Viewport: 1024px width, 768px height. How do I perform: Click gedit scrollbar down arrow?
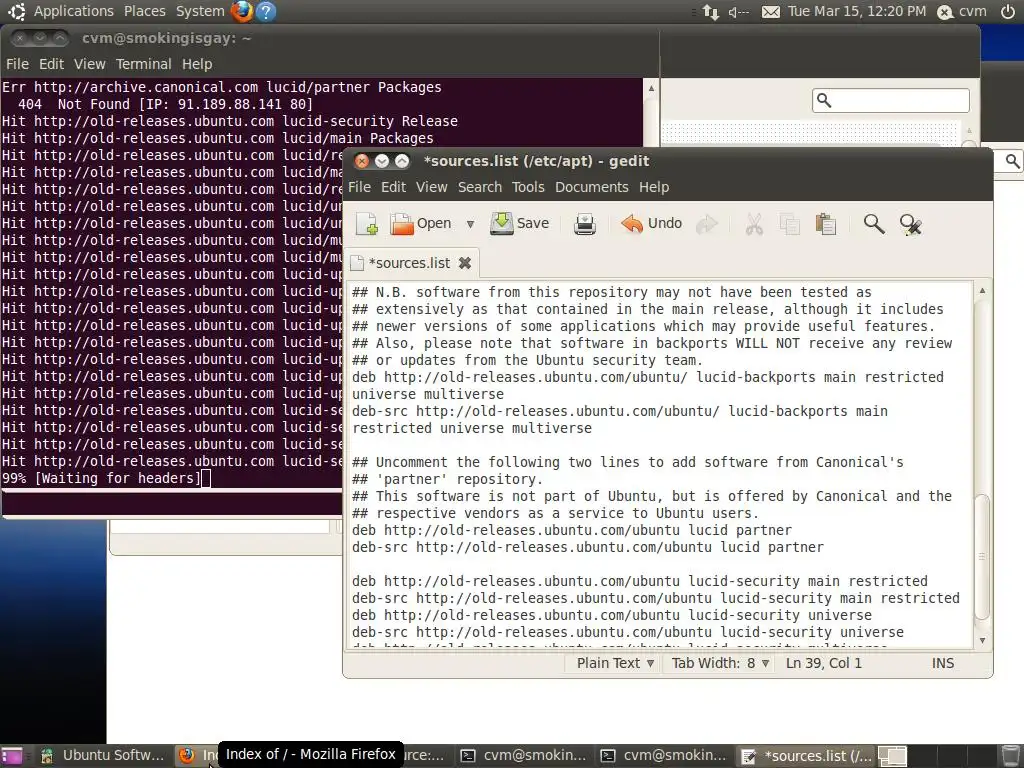pos(982,641)
